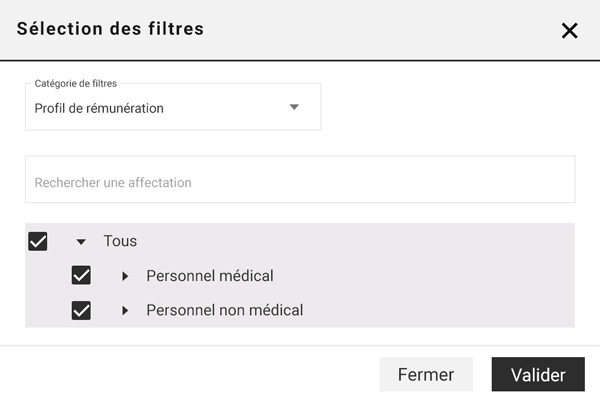
Task: Uncheck the Personnel non médical checkbox
Action: pos(81,310)
